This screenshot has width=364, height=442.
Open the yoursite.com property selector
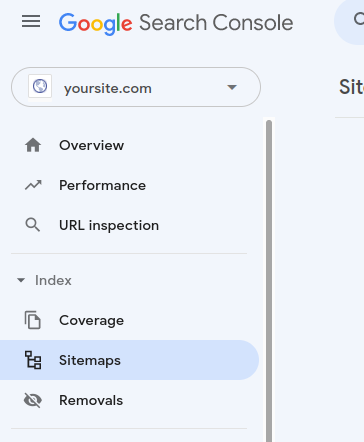point(136,87)
